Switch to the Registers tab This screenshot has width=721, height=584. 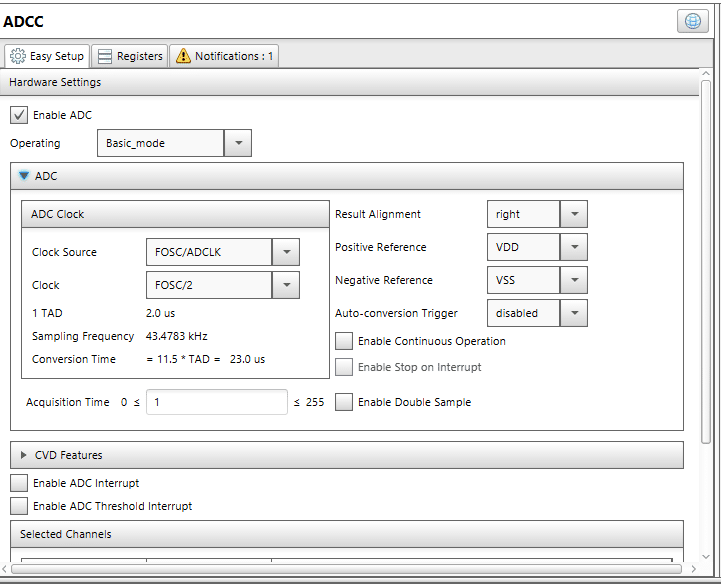point(130,56)
